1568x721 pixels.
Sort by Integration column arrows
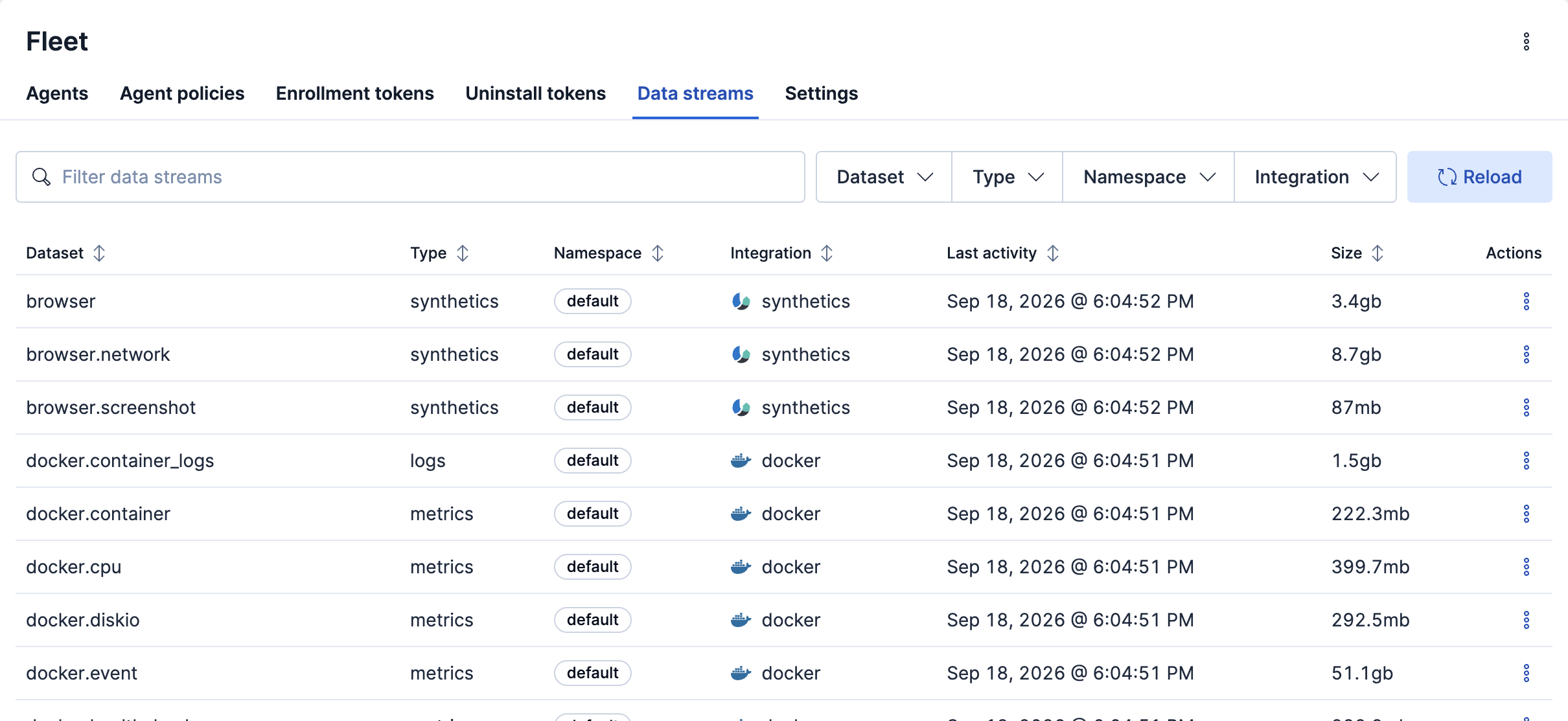click(x=827, y=253)
